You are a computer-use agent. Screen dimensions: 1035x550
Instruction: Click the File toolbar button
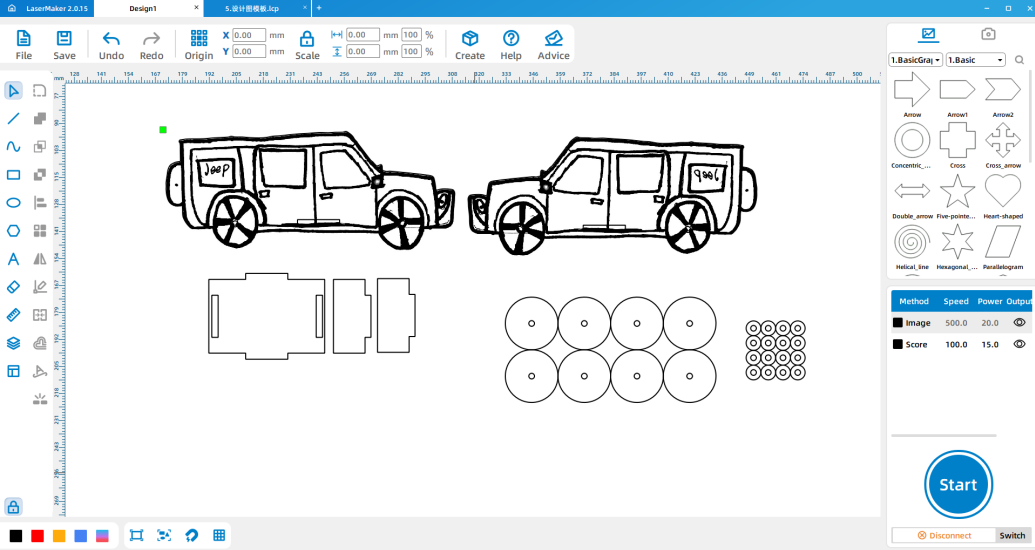pos(24,46)
